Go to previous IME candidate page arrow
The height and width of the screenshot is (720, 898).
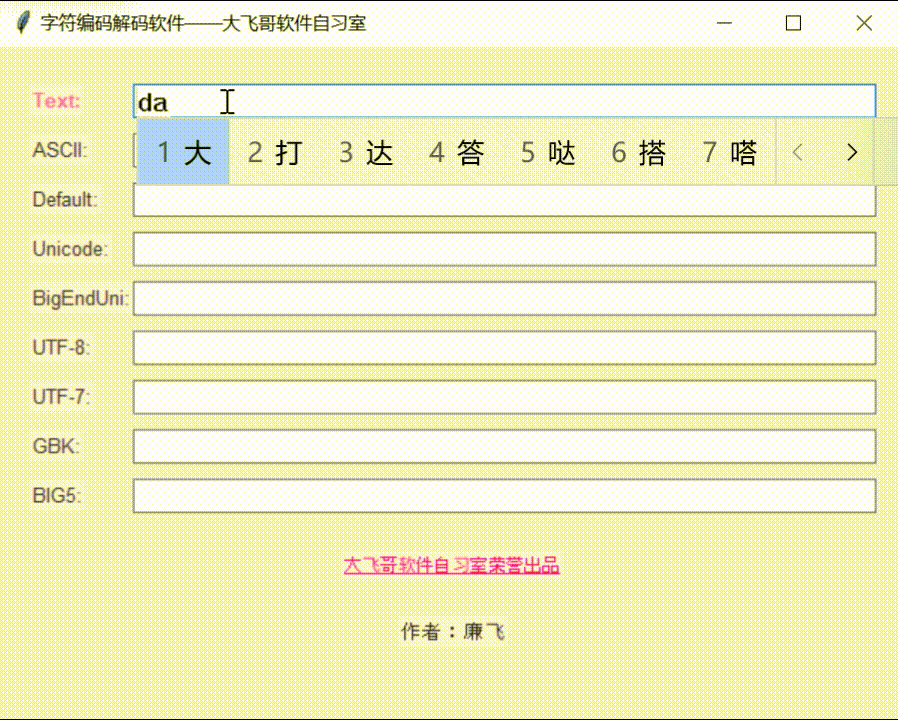(x=797, y=152)
